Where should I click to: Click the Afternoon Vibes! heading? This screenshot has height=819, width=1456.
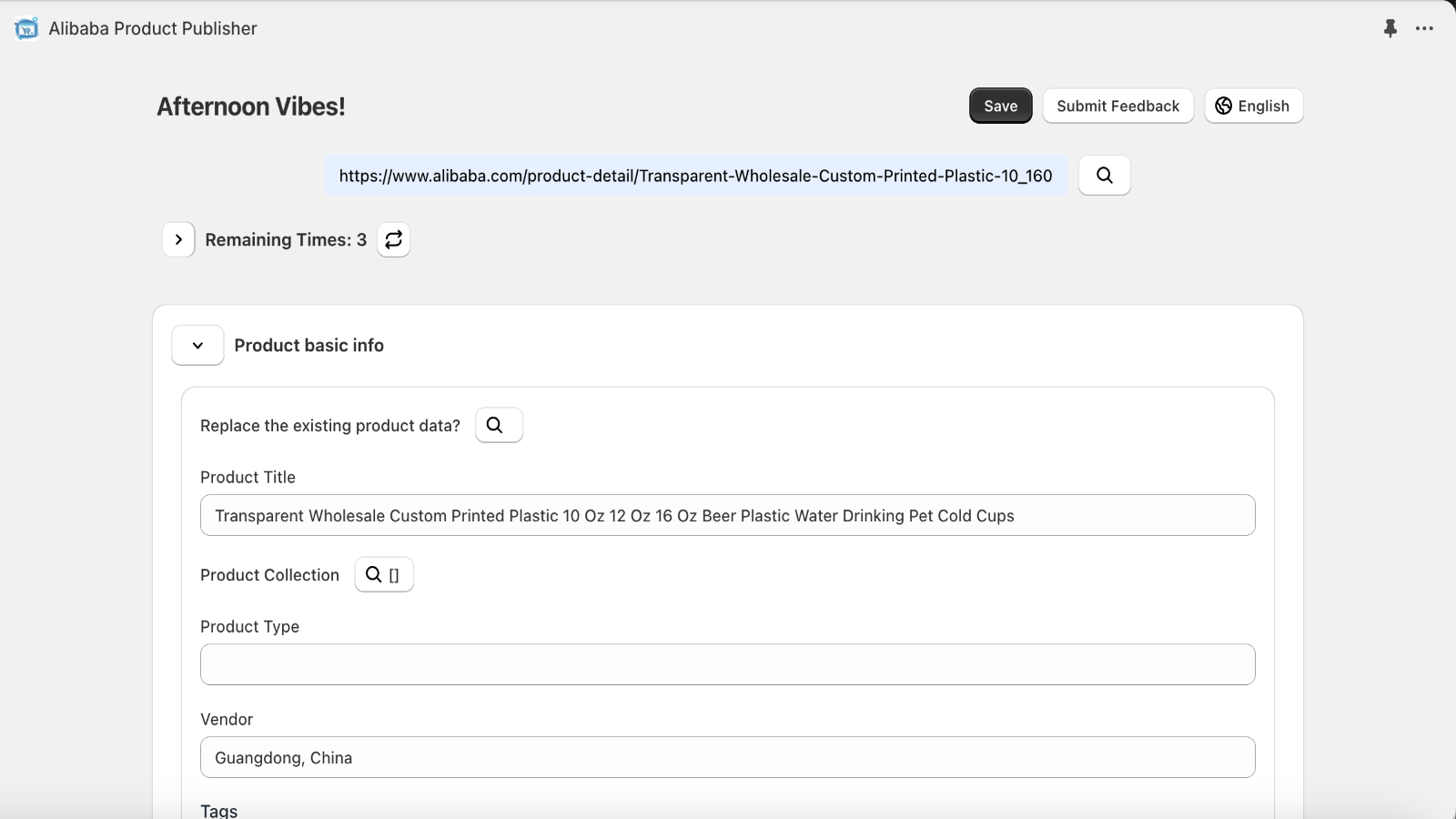(251, 106)
